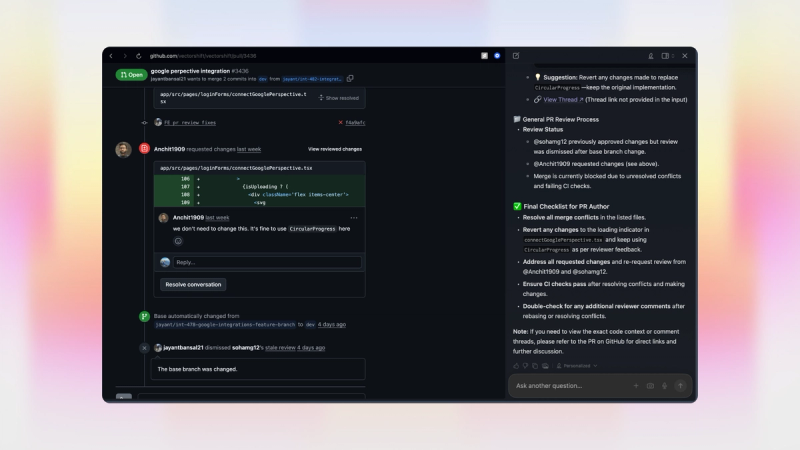The width and height of the screenshot is (800, 450).
Task: Open the FE pr review fixes commit
Action: [x=190, y=122]
